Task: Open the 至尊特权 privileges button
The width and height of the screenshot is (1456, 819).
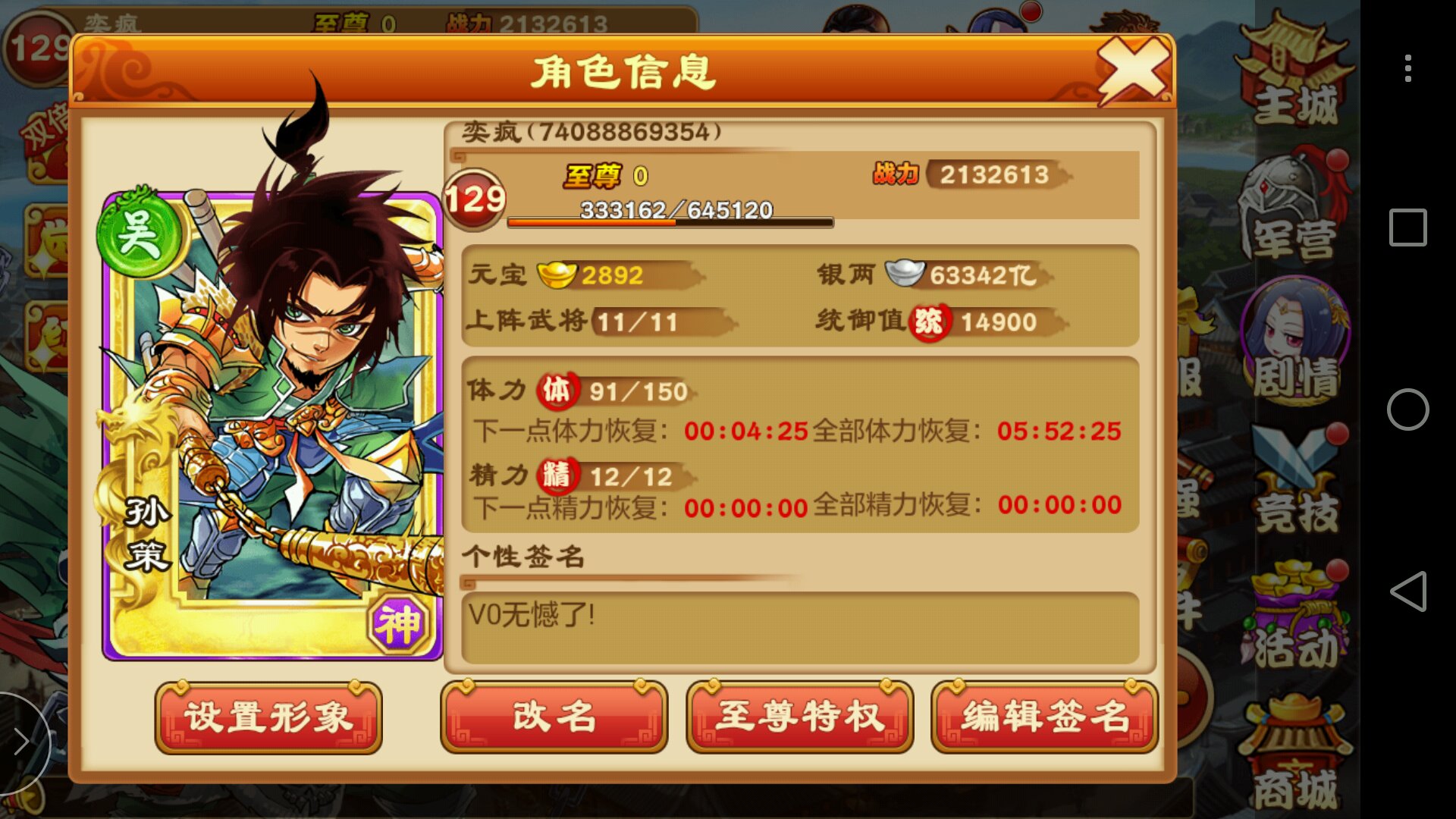Action: point(800,717)
